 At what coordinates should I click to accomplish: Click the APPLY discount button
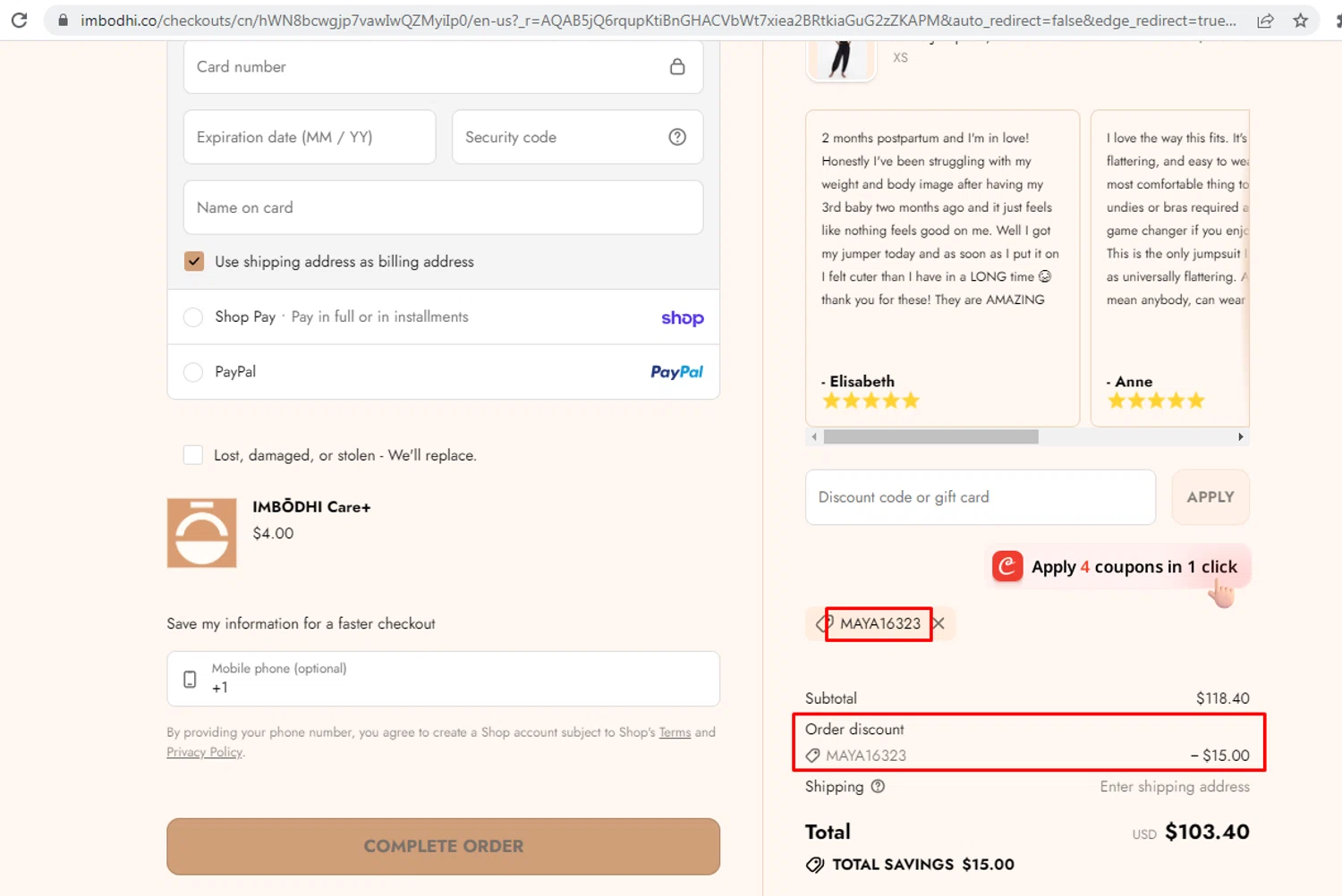coord(1210,497)
